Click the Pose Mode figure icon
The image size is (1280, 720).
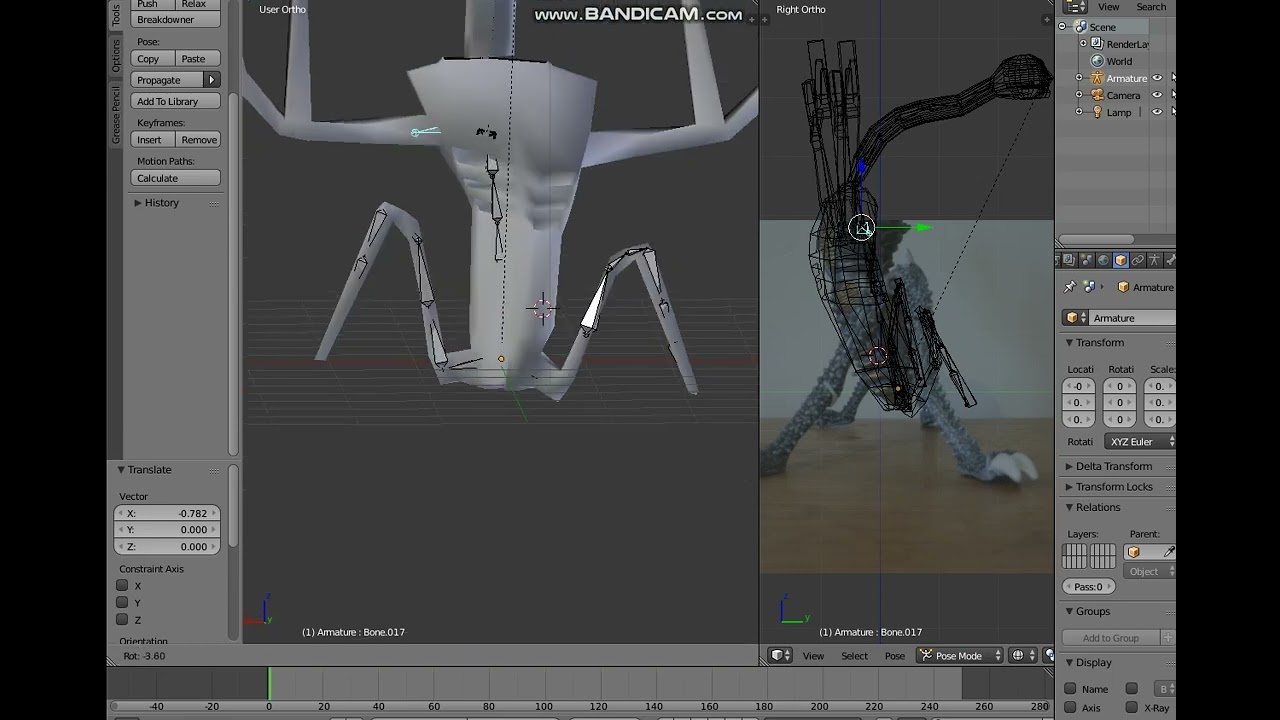926,656
